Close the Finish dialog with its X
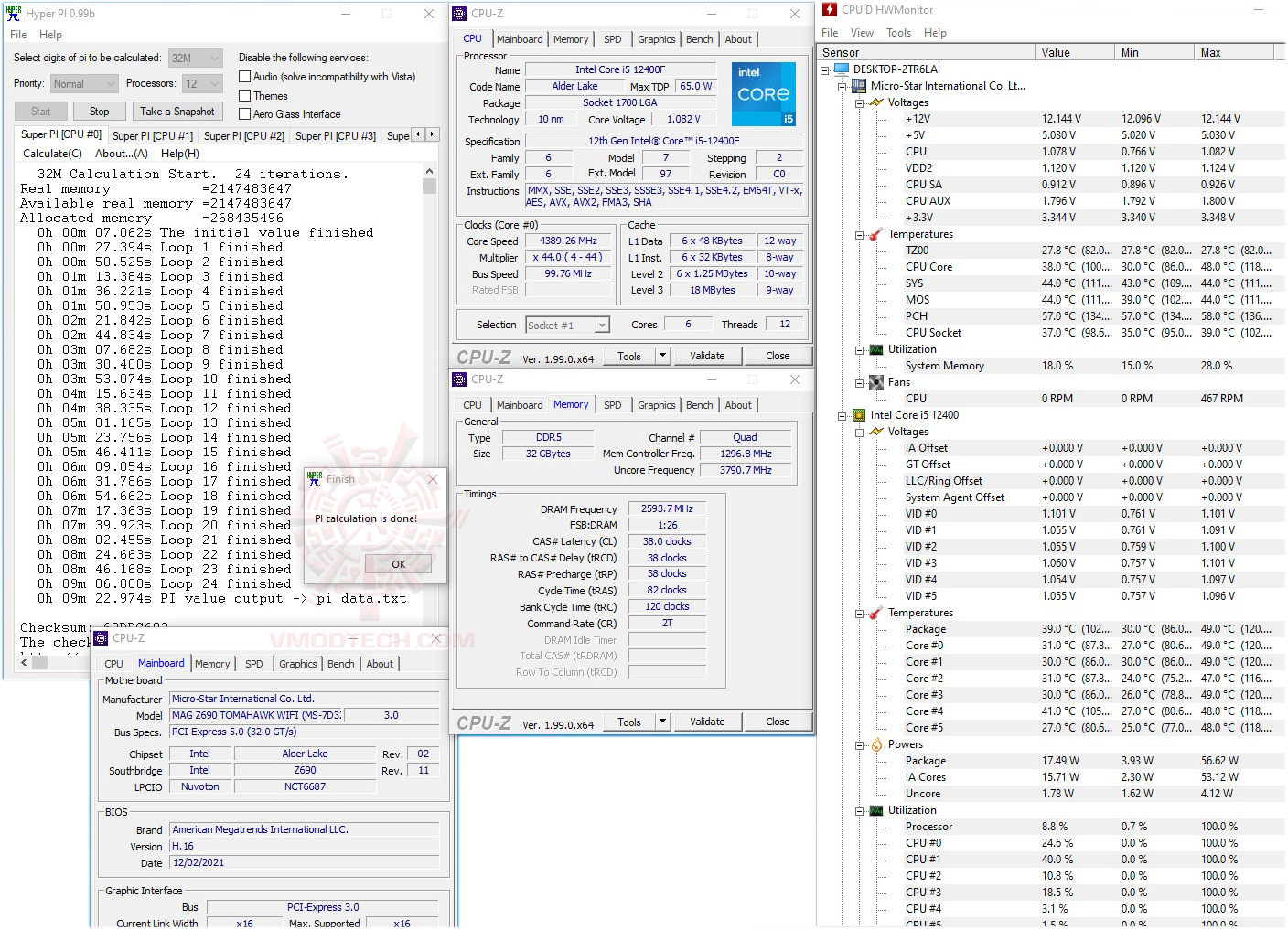The height and width of the screenshot is (930, 1288). point(433,479)
